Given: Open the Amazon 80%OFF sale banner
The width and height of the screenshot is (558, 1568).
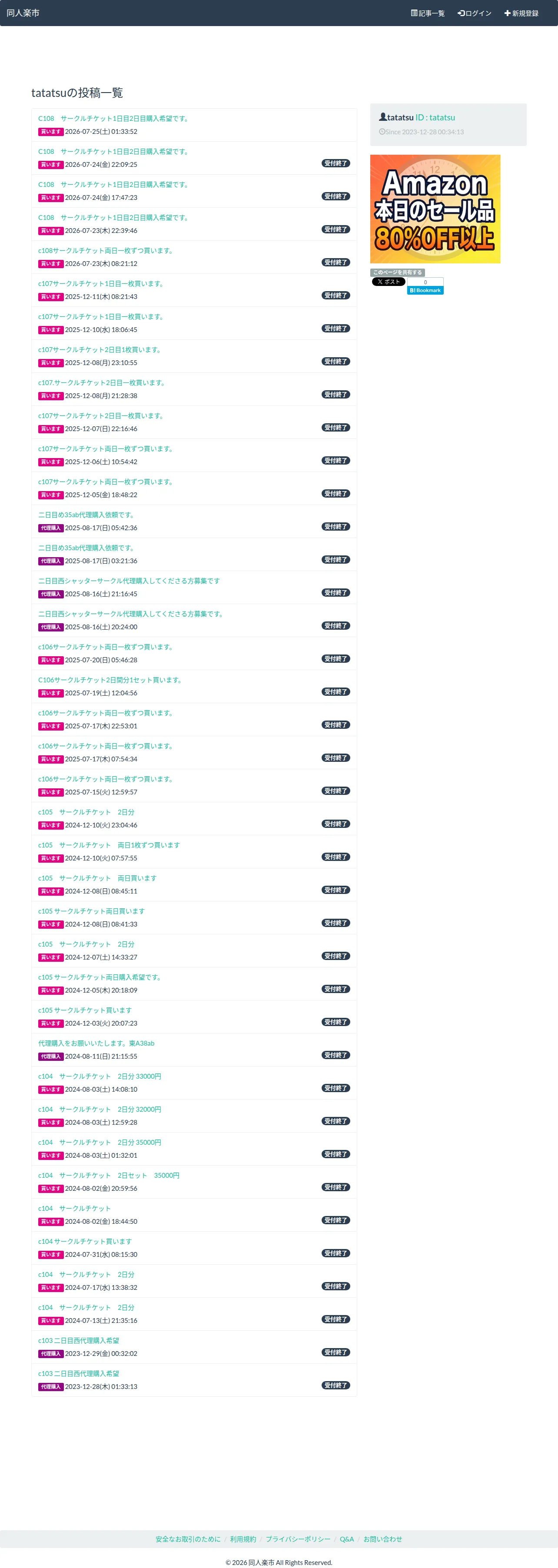Looking at the screenshot, I should pyautogui.click(x=435, y=209).
